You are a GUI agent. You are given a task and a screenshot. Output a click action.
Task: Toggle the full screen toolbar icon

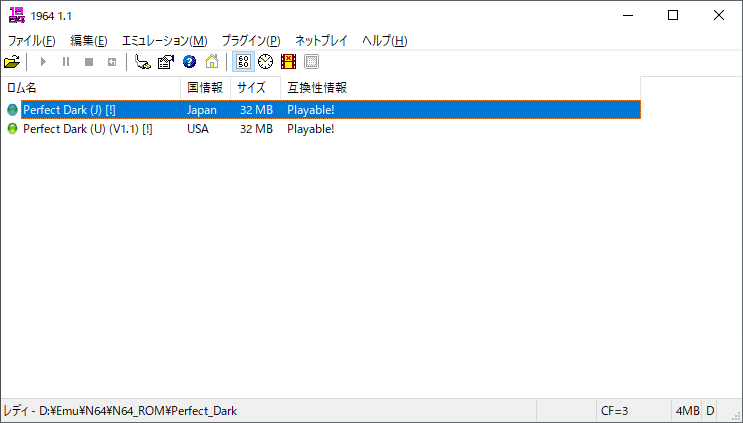[x=311, y=62]
